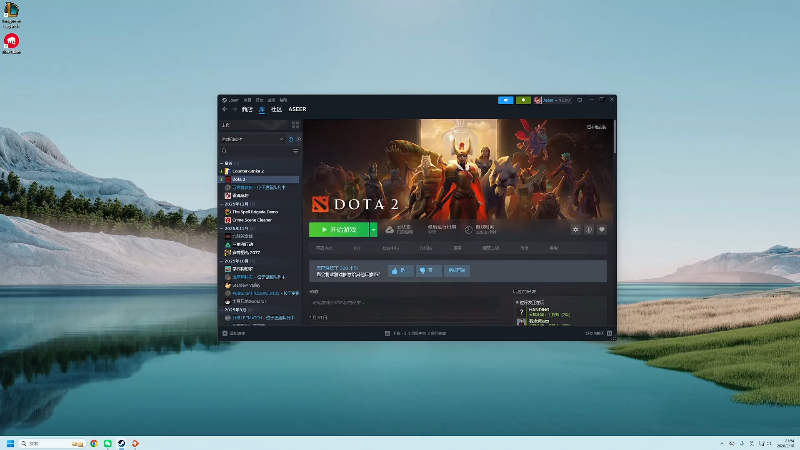The width and height of the screenshot is (800, 450).
Task: Click the add game plus icon at bottom-left
Action: [x=225, y=333]
